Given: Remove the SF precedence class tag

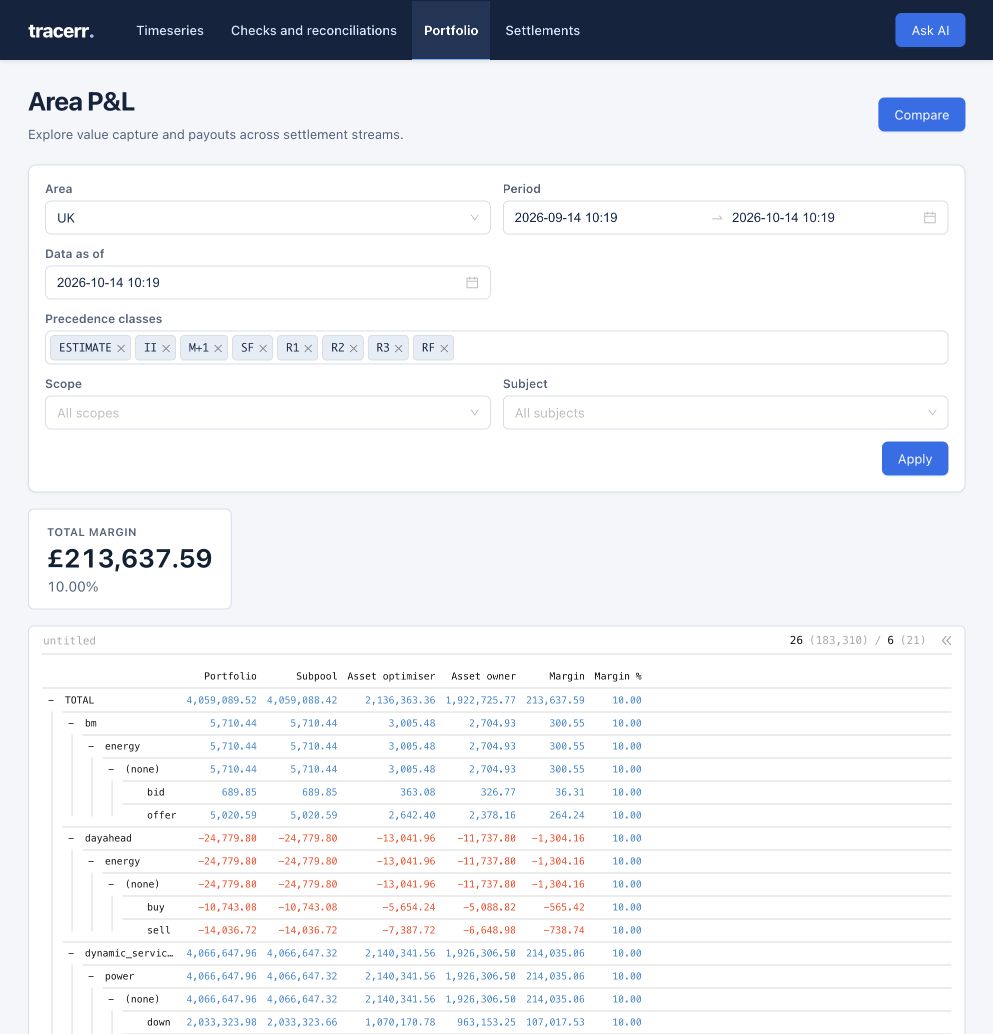Looking at the screenshot, I should pos(263,348).
